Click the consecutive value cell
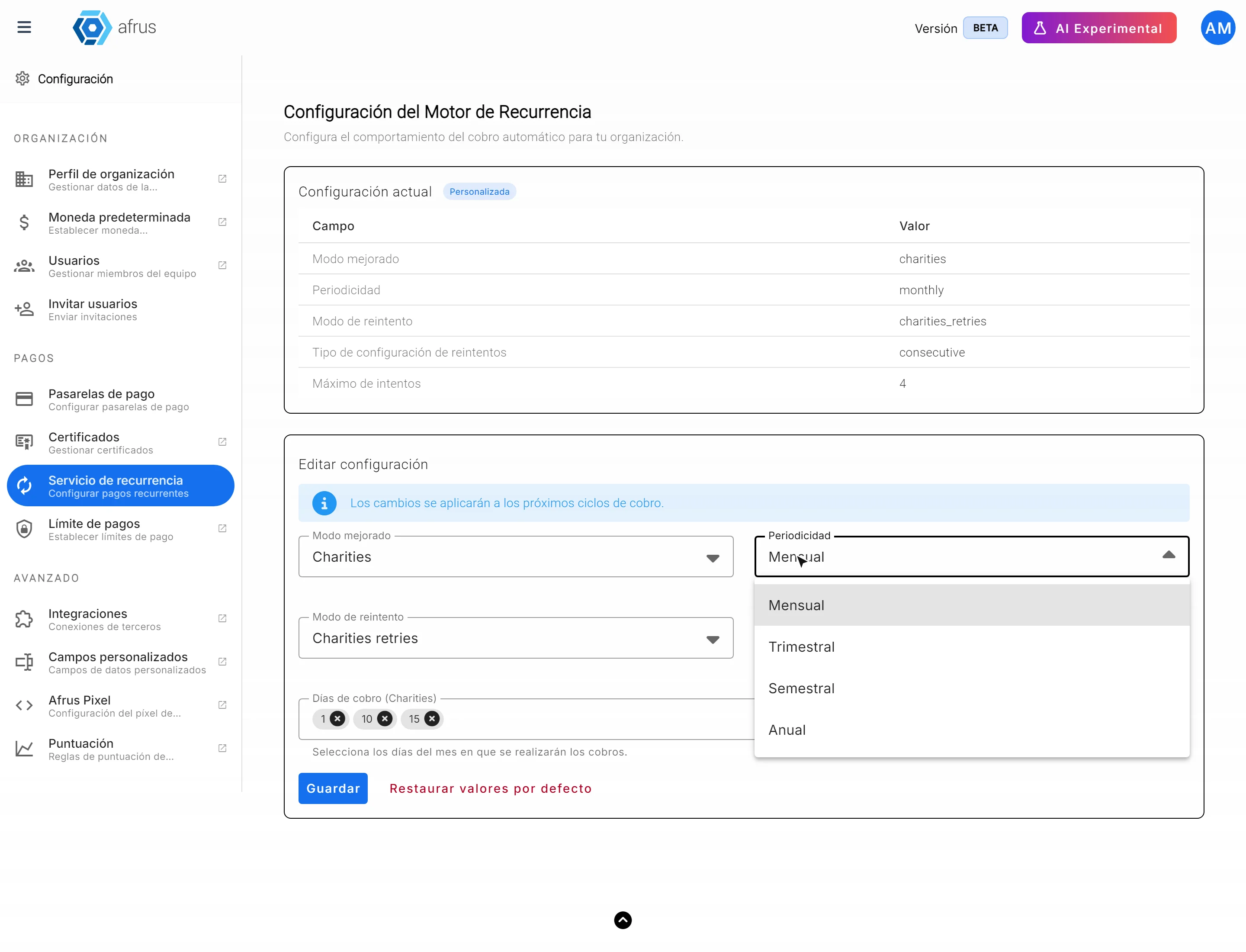This screenshot has height=952, width=1246. tap(931, 353)
